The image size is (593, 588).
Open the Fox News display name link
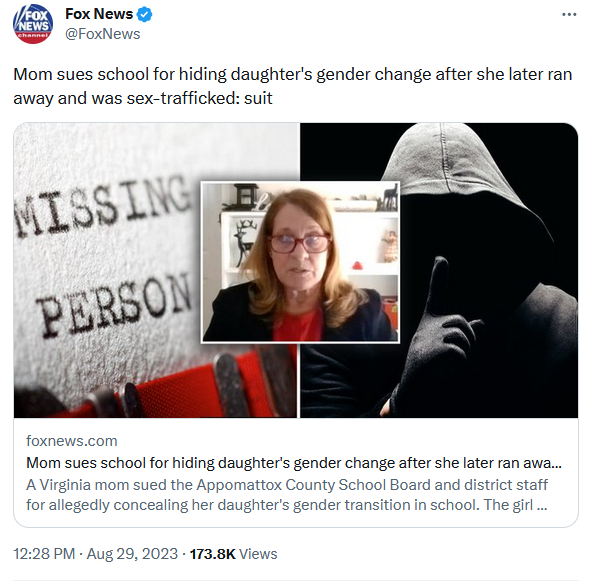coord(99,14)
